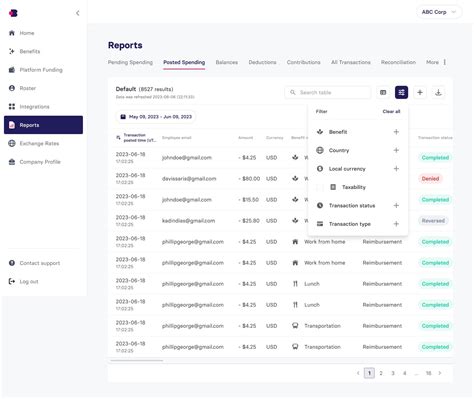474x399 pixels.
Task: Go to page 2 in pagination
Action: 381,373
